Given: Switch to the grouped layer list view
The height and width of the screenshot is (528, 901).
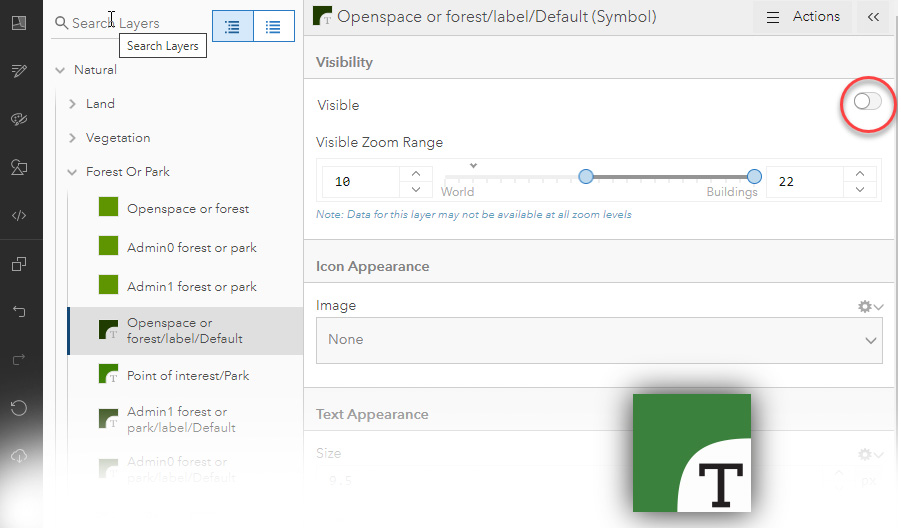Looking at the screenshot, I should [233, 27].
